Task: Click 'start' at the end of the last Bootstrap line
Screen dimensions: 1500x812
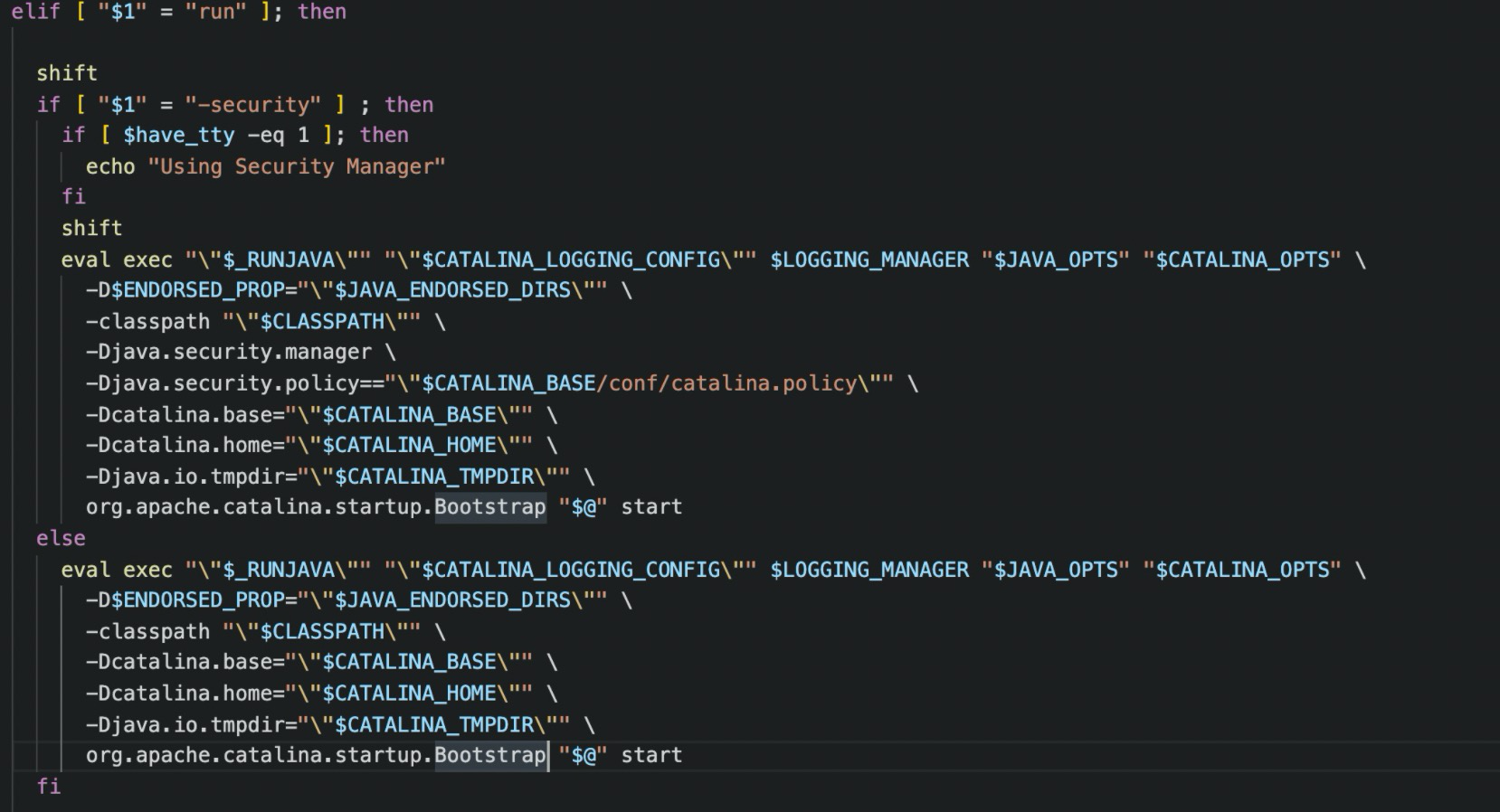Action: point(651,756)
